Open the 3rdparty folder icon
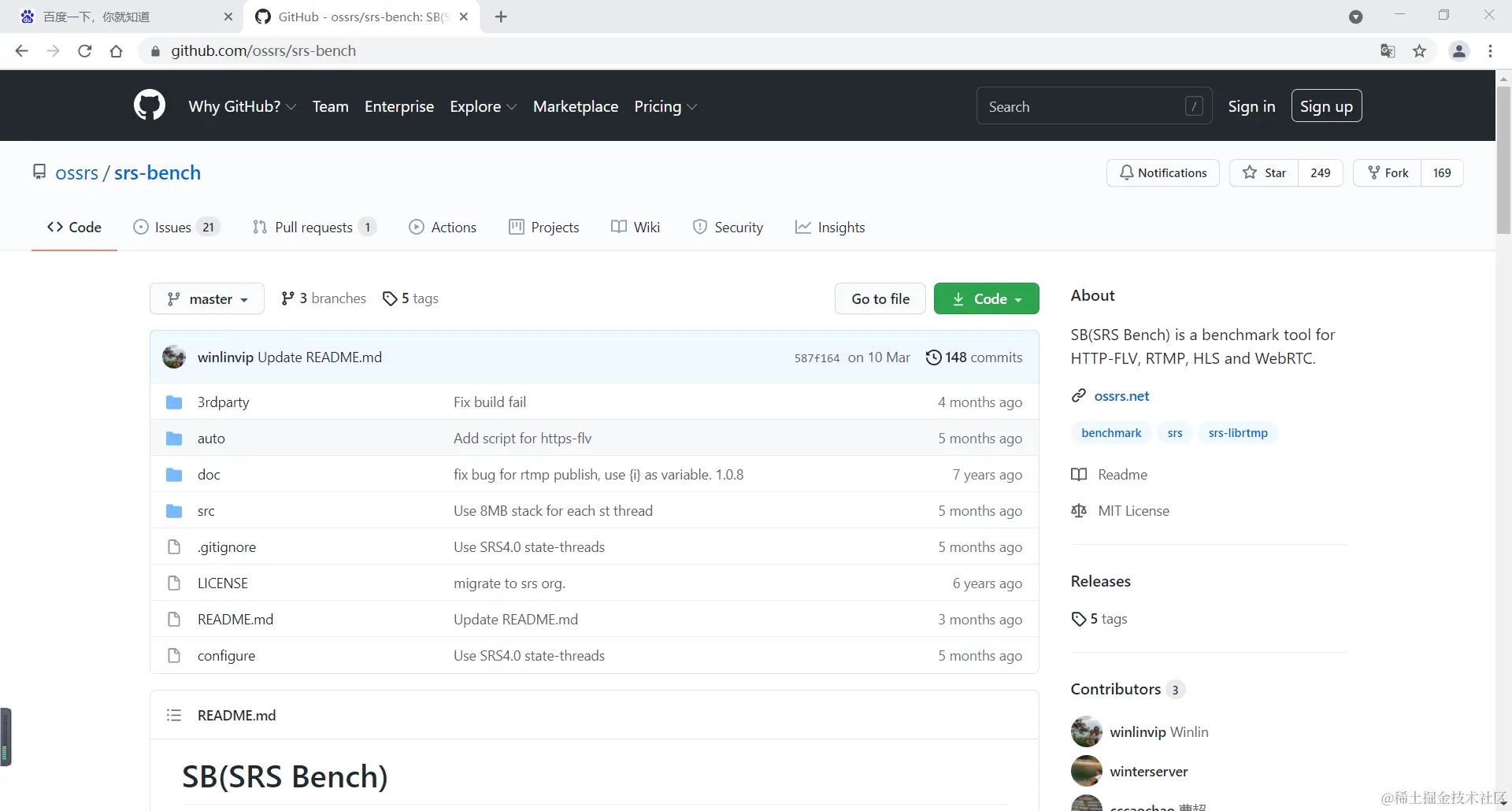The width and height of the screenshot is (1512, 811). 174,402
